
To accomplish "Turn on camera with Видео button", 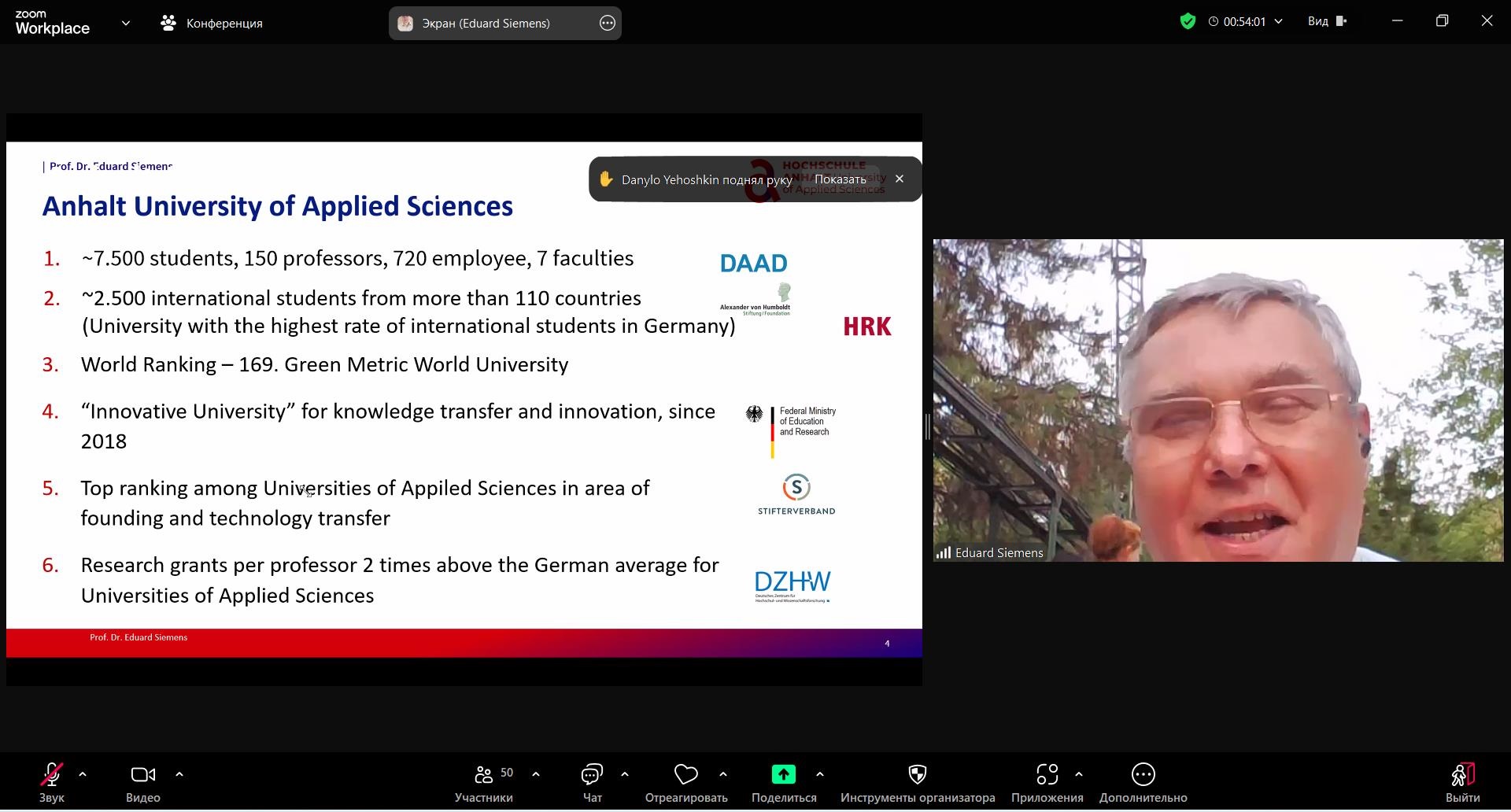I will 142,775.
